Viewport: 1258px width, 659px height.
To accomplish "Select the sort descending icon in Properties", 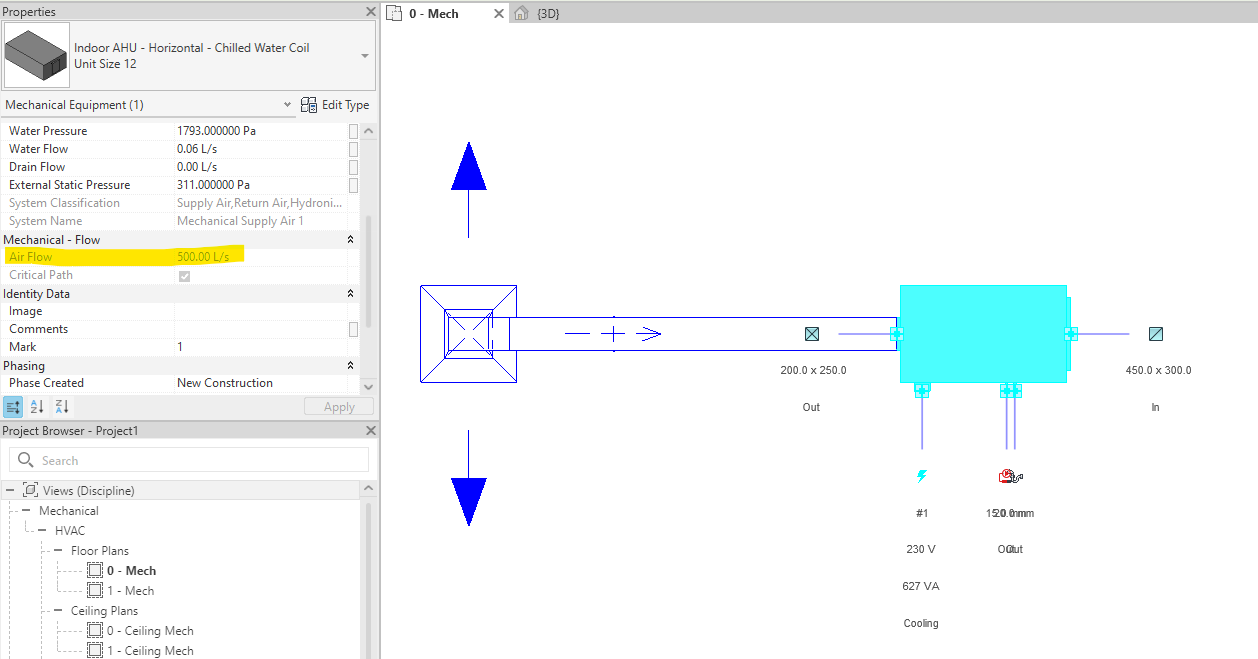I will (61, 406).
